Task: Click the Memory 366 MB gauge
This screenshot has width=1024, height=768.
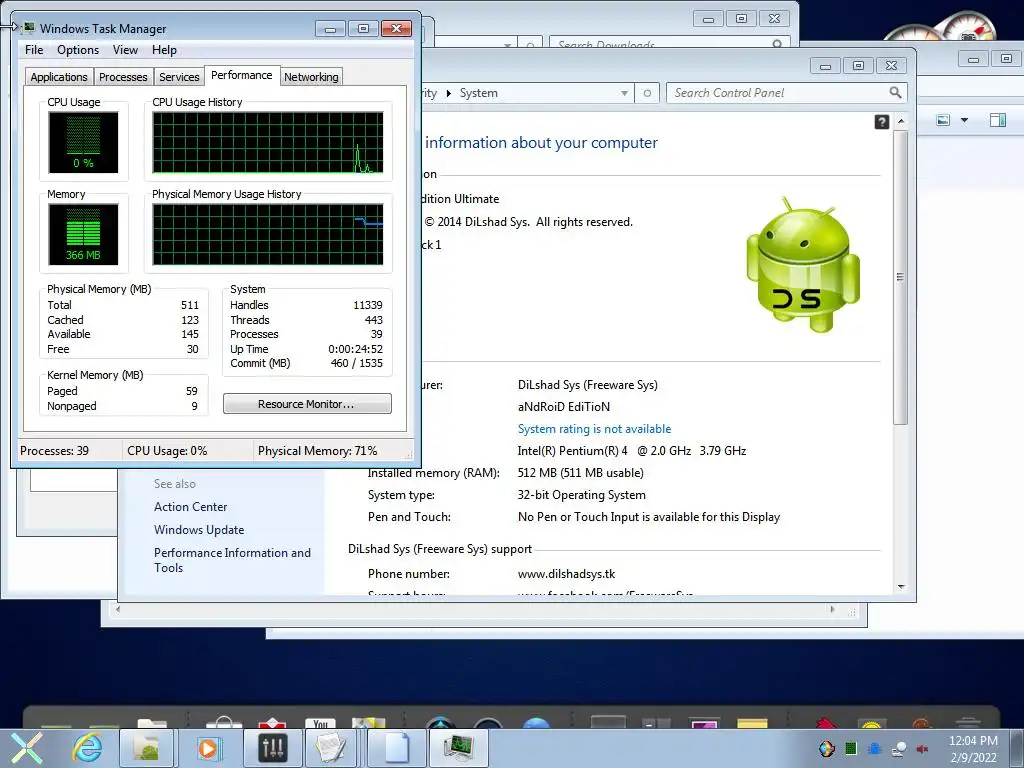Action: tap(83, 234)
